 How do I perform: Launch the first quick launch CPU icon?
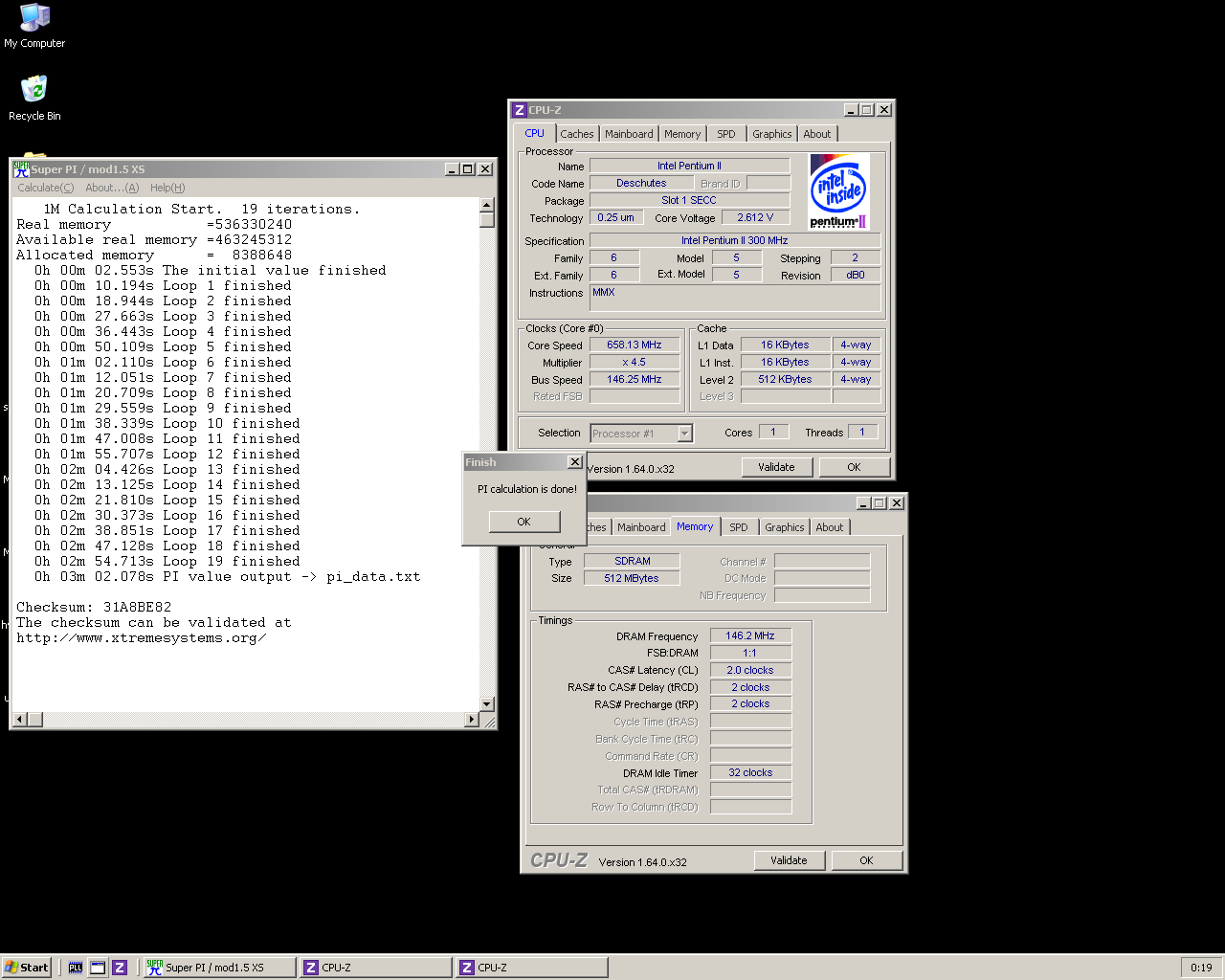pos(76,968)
